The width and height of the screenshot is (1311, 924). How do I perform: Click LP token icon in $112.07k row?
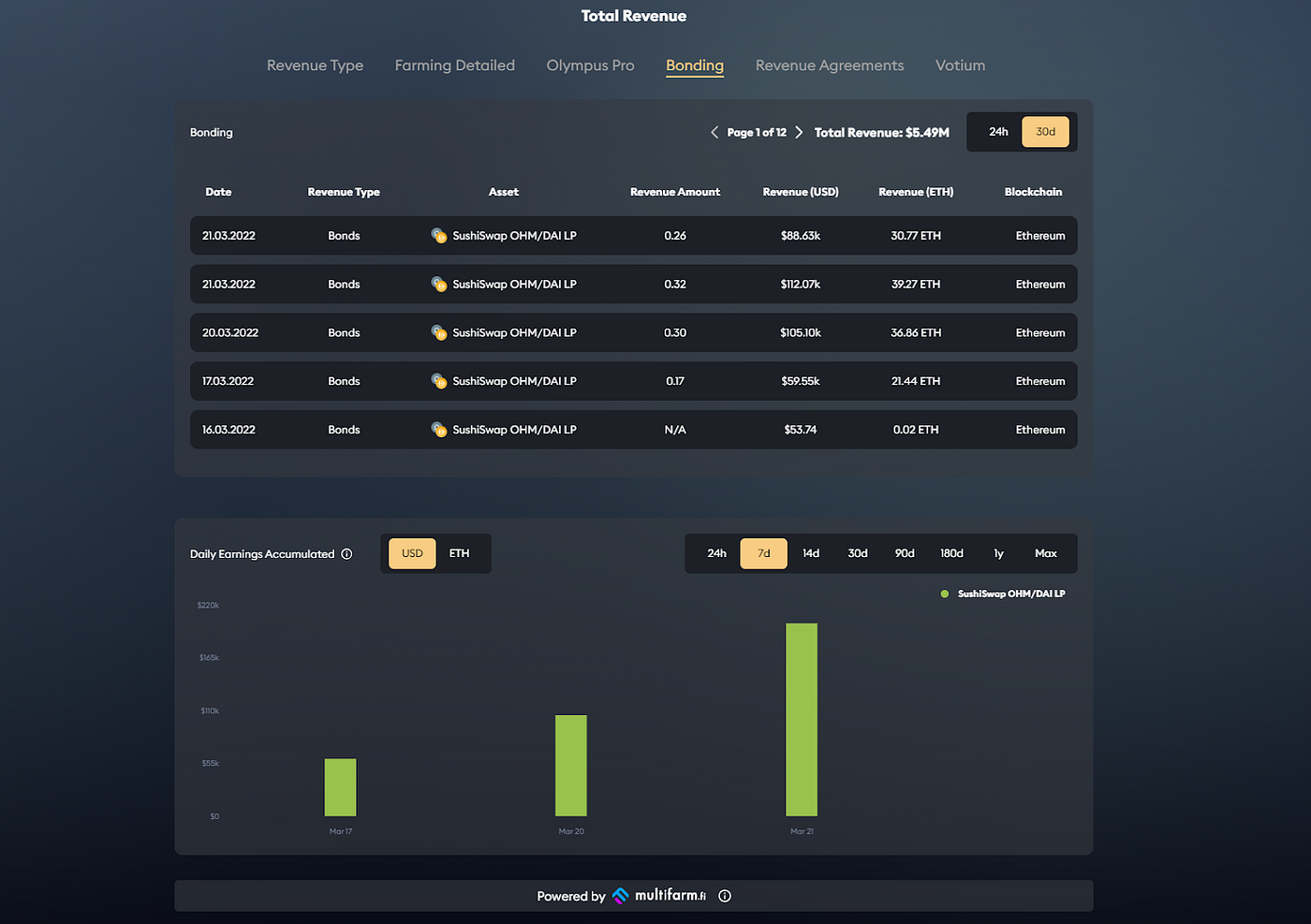438,284
